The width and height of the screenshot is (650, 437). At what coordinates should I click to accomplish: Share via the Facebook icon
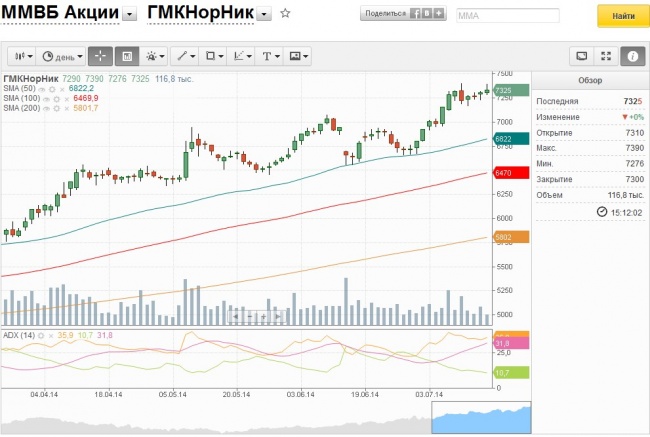(x=415, y=14)
